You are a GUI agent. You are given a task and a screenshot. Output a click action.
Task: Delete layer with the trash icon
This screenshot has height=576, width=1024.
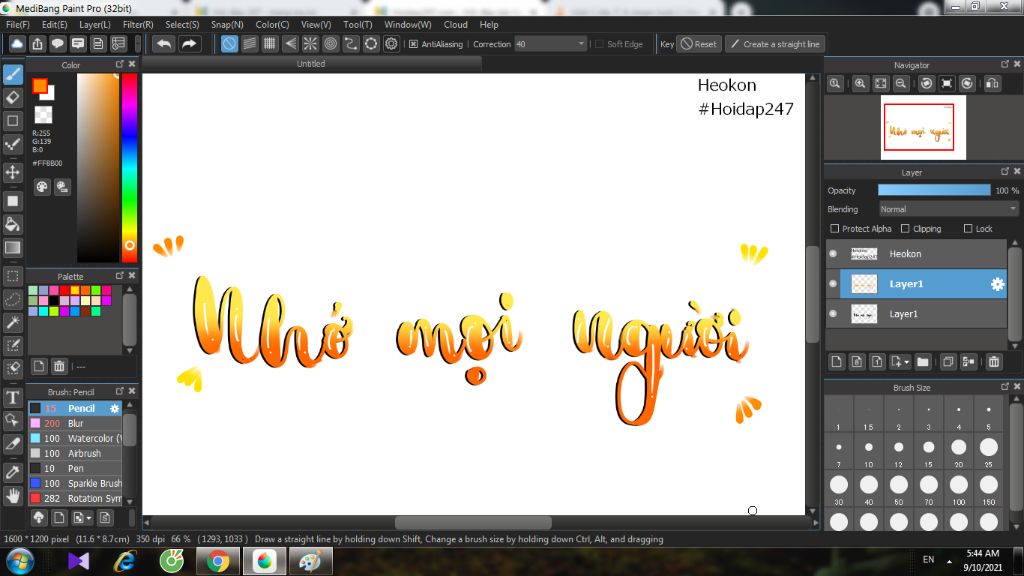click(x=994, y=362)
